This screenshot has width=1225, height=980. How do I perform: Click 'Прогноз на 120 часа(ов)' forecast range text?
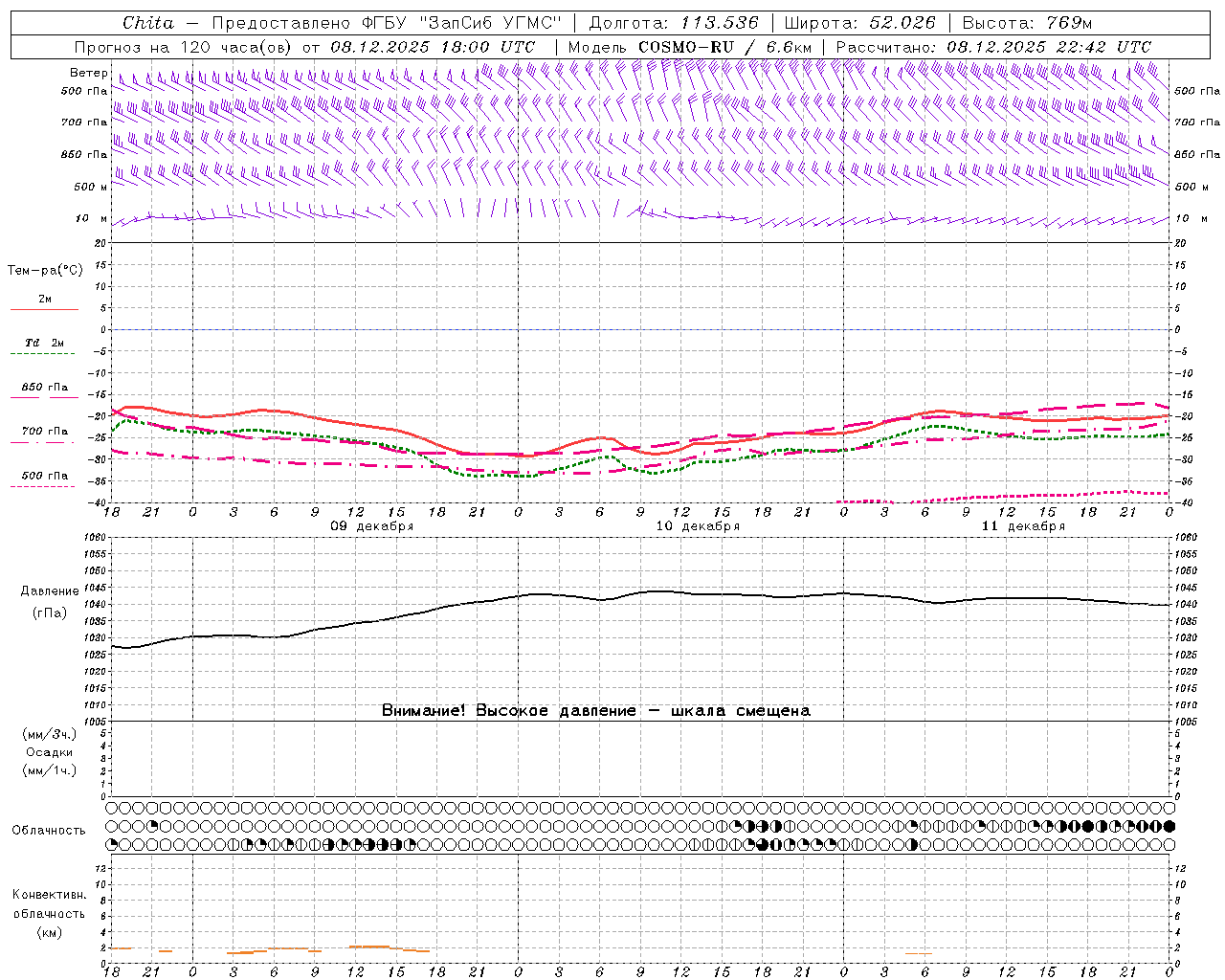184,47
